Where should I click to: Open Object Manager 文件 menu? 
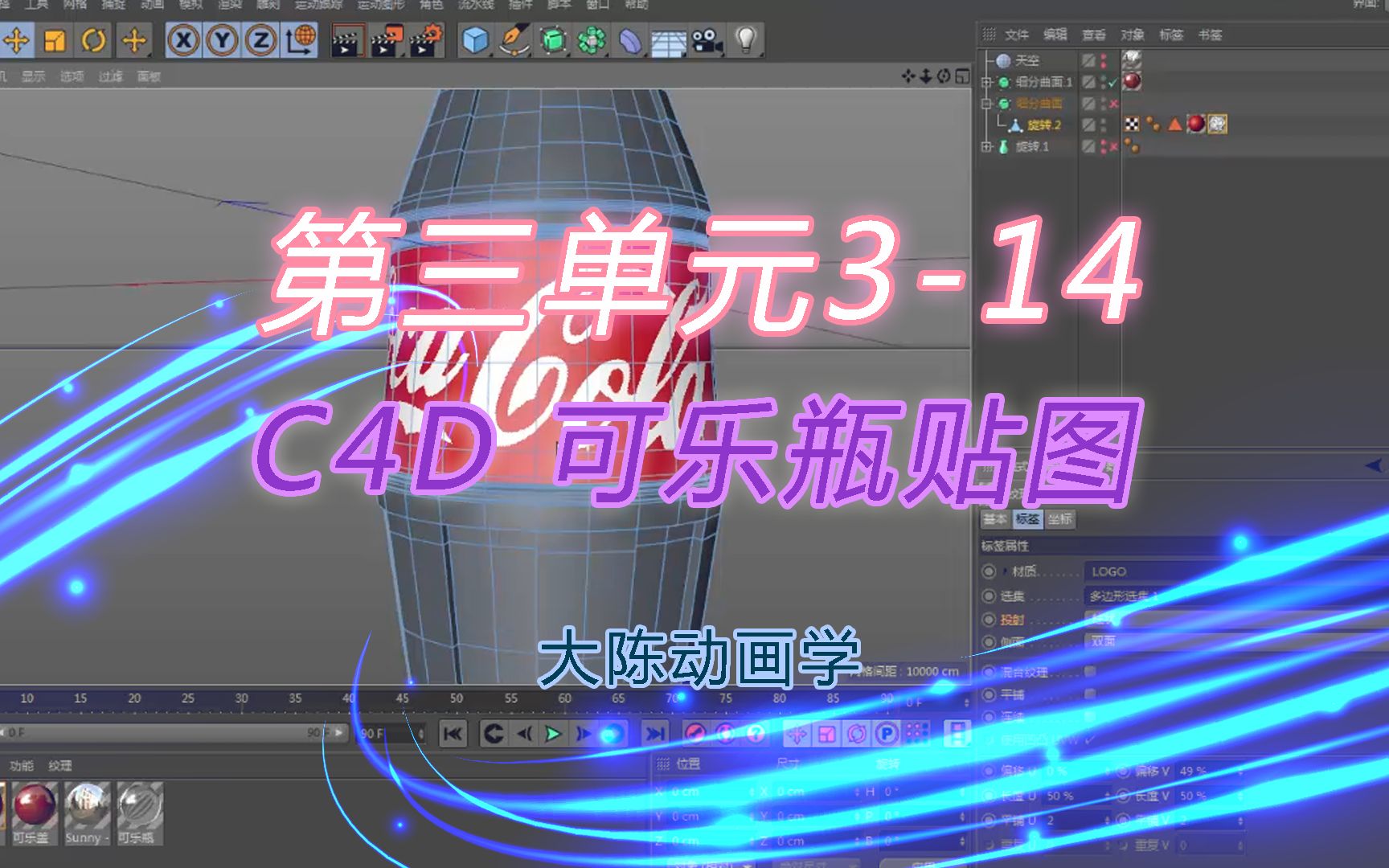coord(1016,35)
